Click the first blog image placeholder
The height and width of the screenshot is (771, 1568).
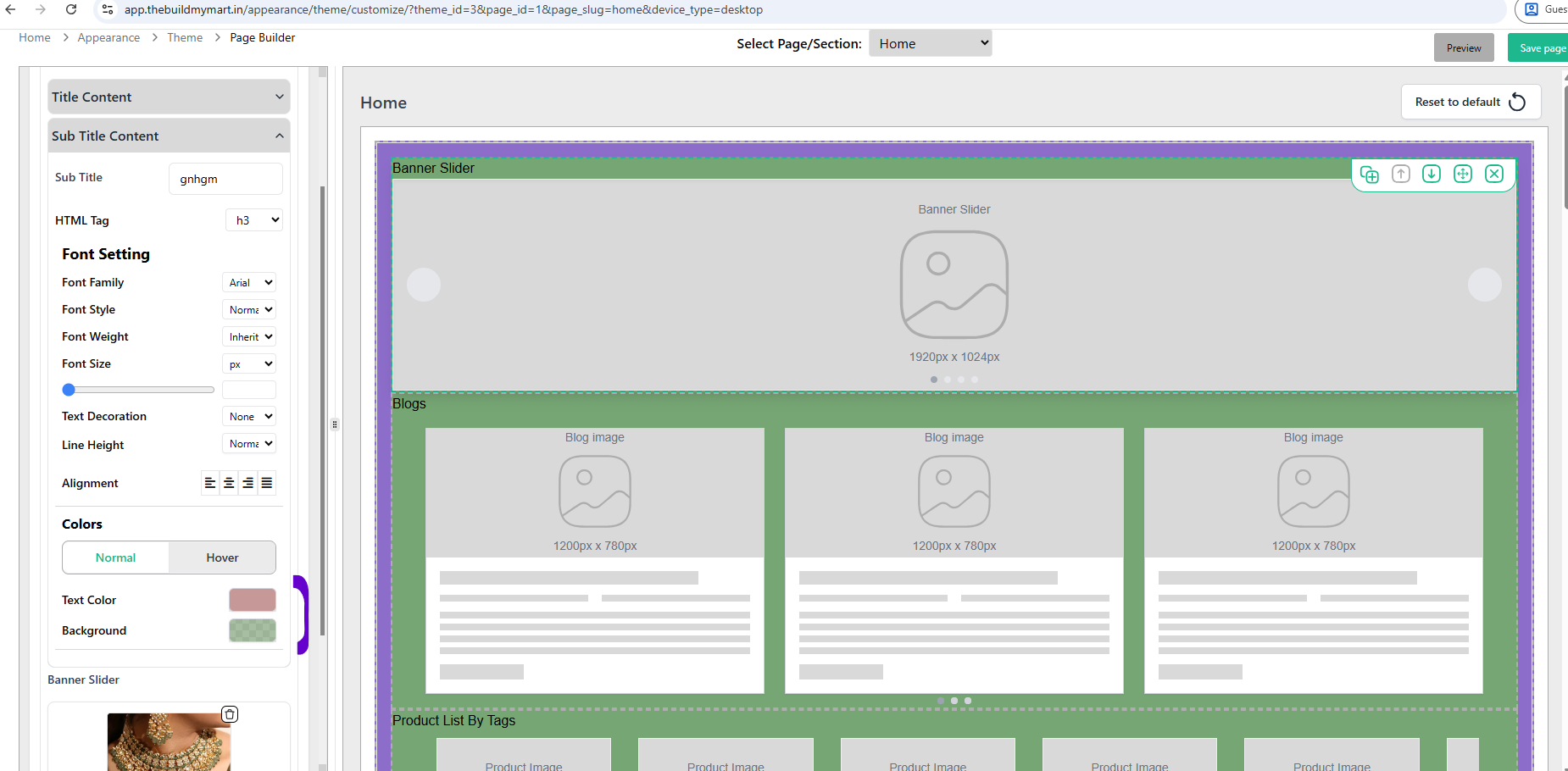click(595, 491)
